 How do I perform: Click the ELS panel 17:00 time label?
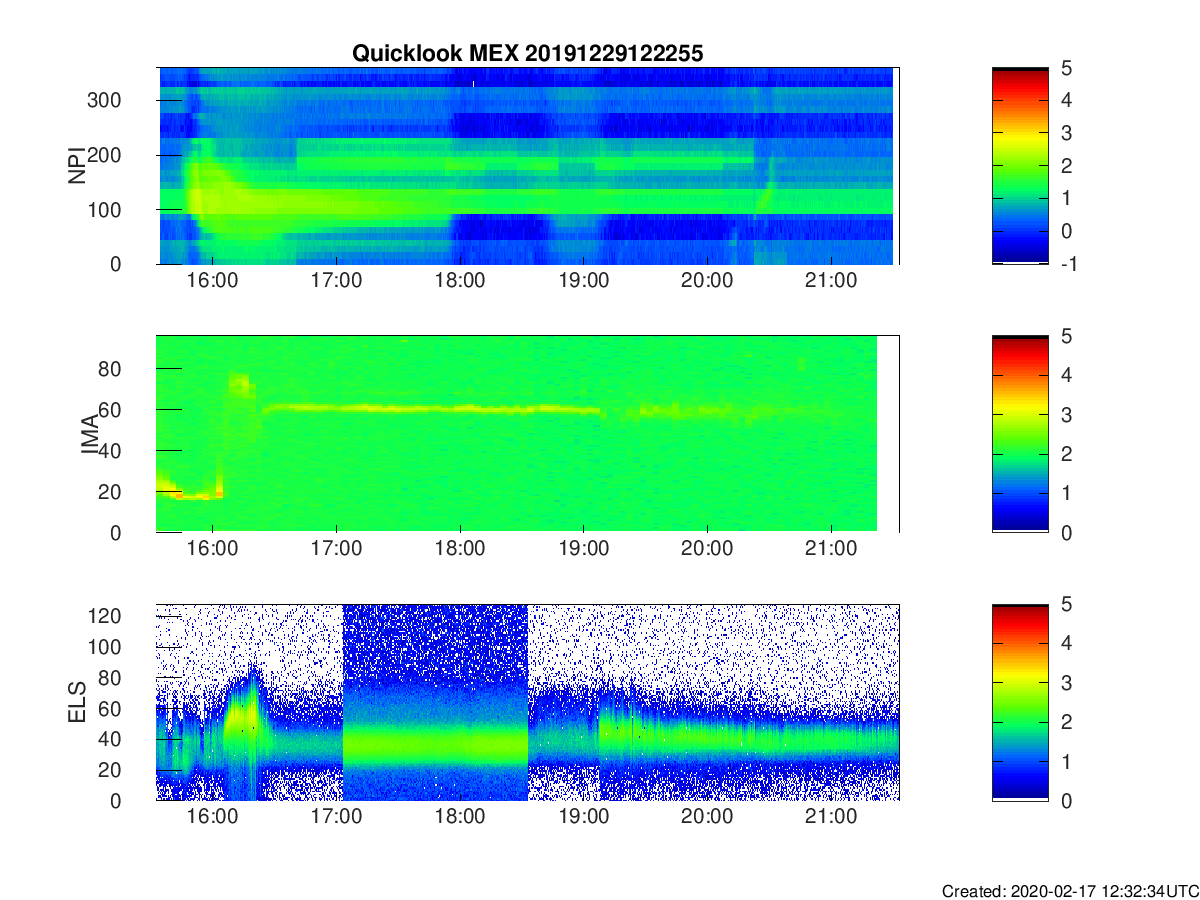coord(336,817)
